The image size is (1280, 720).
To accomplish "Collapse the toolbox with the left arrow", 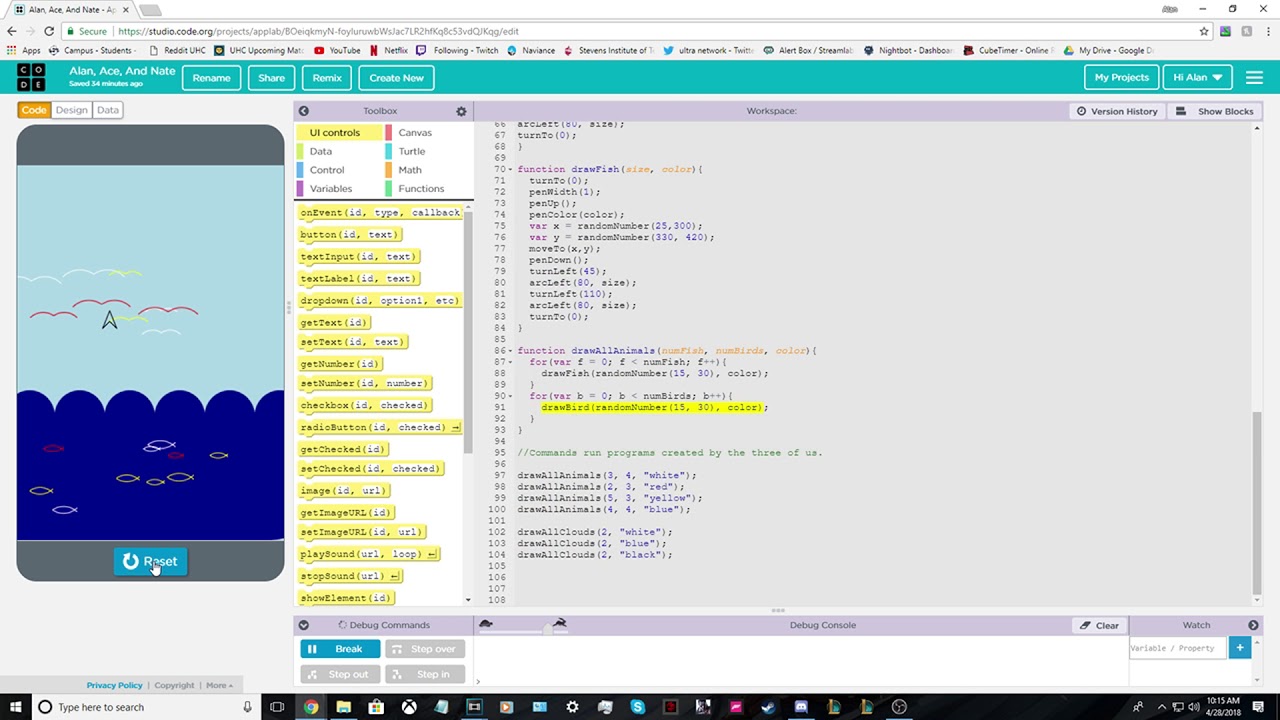I will coord(304,111).
